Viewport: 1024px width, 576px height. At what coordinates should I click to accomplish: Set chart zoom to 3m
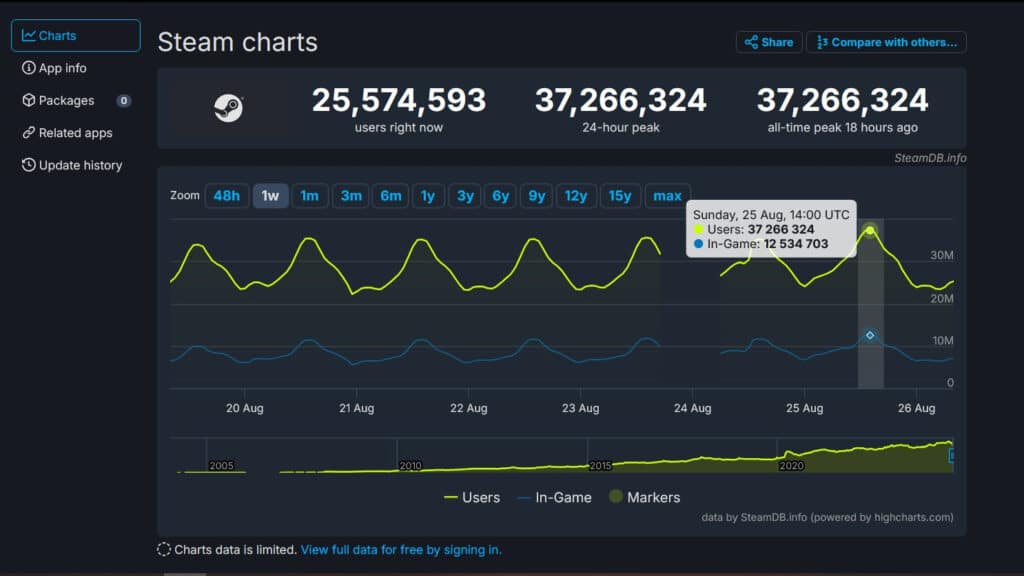(x=351, y=196)
